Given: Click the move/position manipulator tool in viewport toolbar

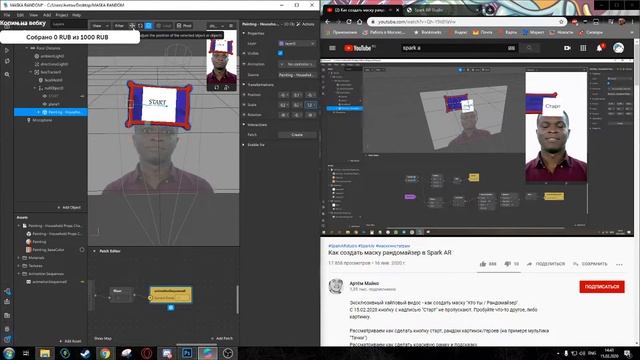Looking at the screenshot, I should tap(132, 26).
